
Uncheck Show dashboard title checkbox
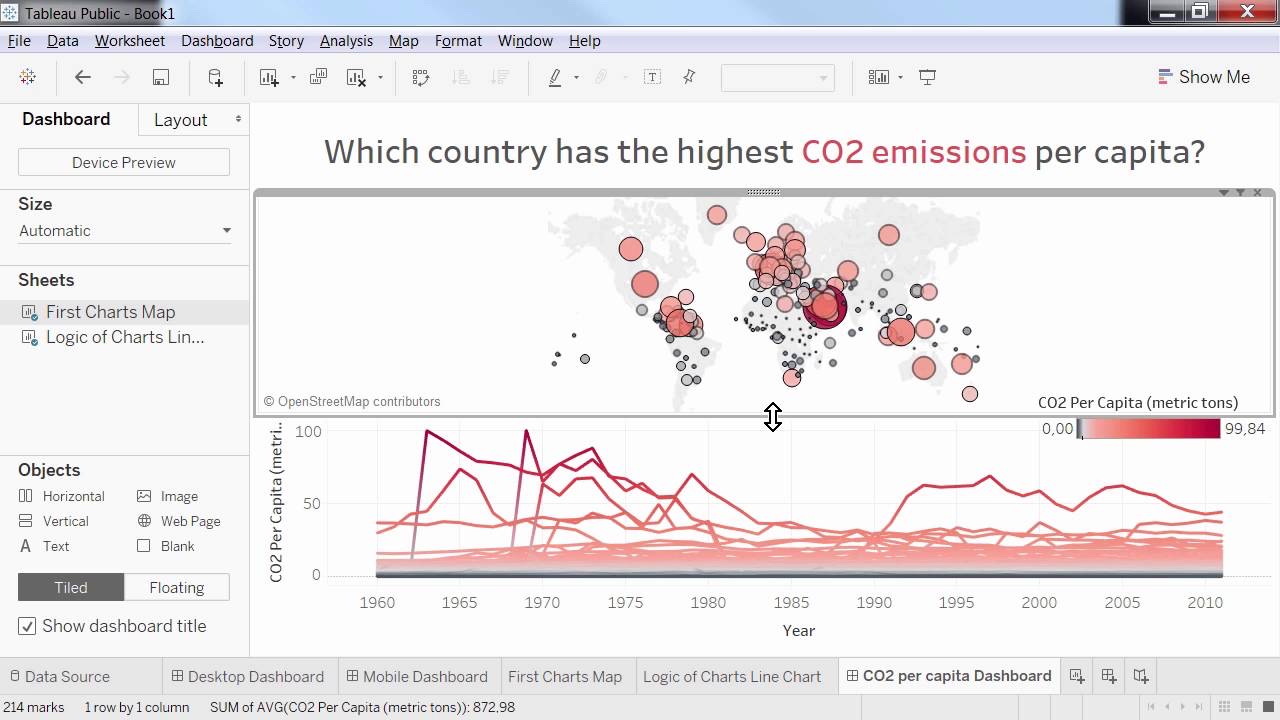click(x=28, y=626)
